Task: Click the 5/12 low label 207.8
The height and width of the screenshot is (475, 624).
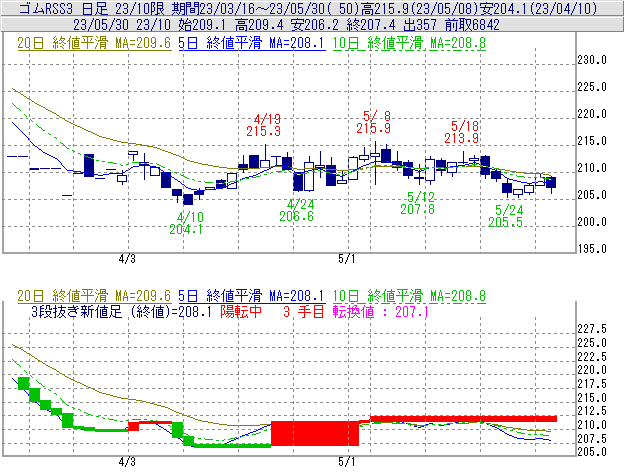Action: click(x=417, y=209)
